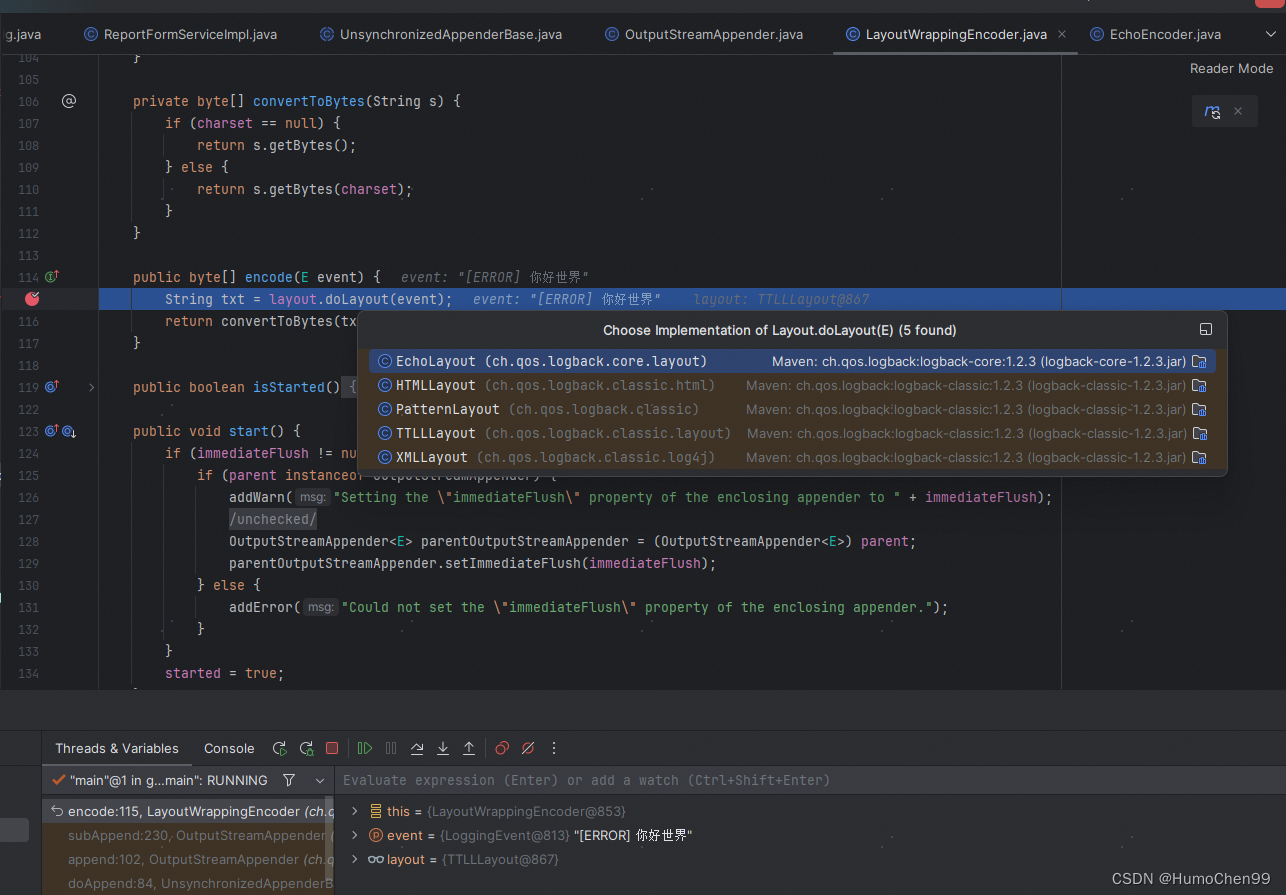The width and height of the screenshot is (1286, 895).
Task: Click the doLayout method call on line 115
Action: pos(358,299)
